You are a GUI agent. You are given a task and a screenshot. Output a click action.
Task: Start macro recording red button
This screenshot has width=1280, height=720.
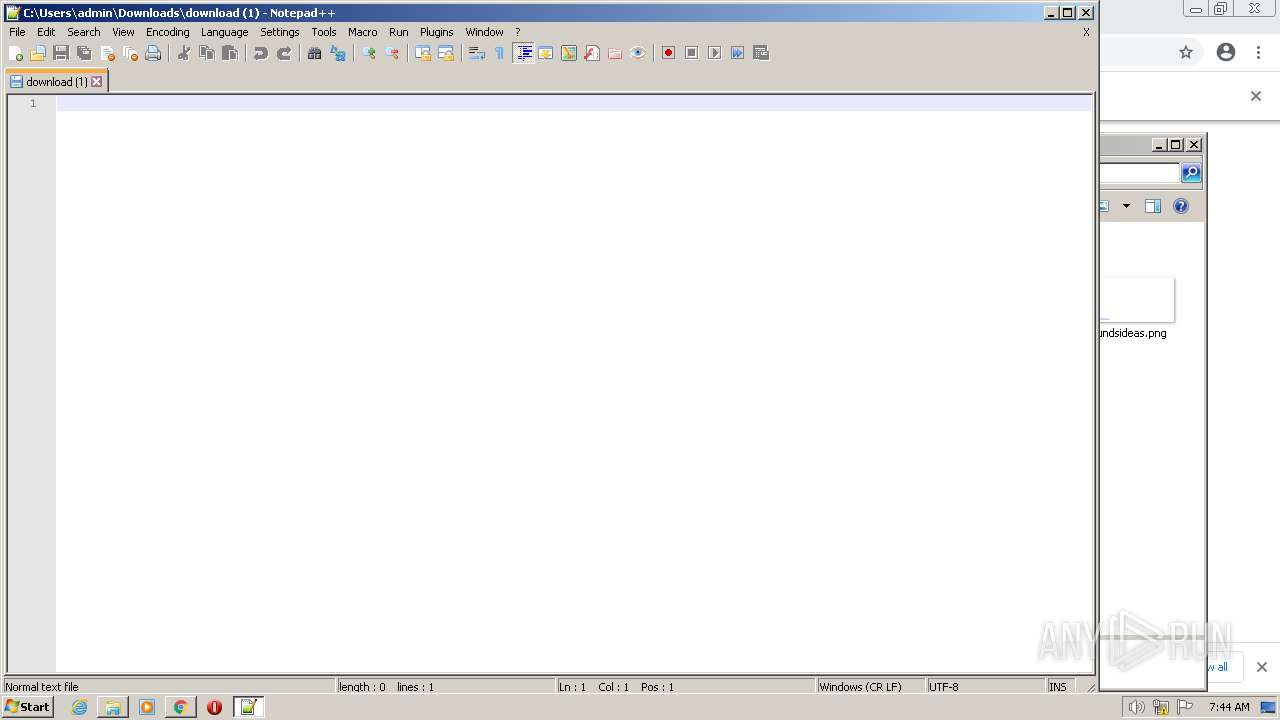(669, 53)
